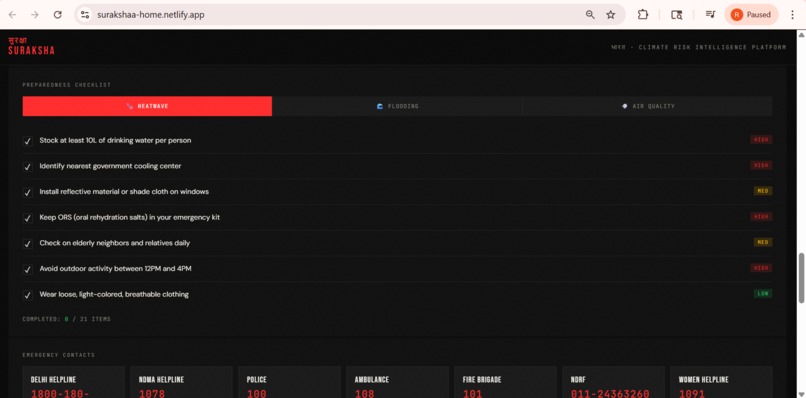The image size is (806, 398).
Task: Click text 'Keep ORS (oral rehydration salts) in your emergency kit'
Action: [130, 218]
